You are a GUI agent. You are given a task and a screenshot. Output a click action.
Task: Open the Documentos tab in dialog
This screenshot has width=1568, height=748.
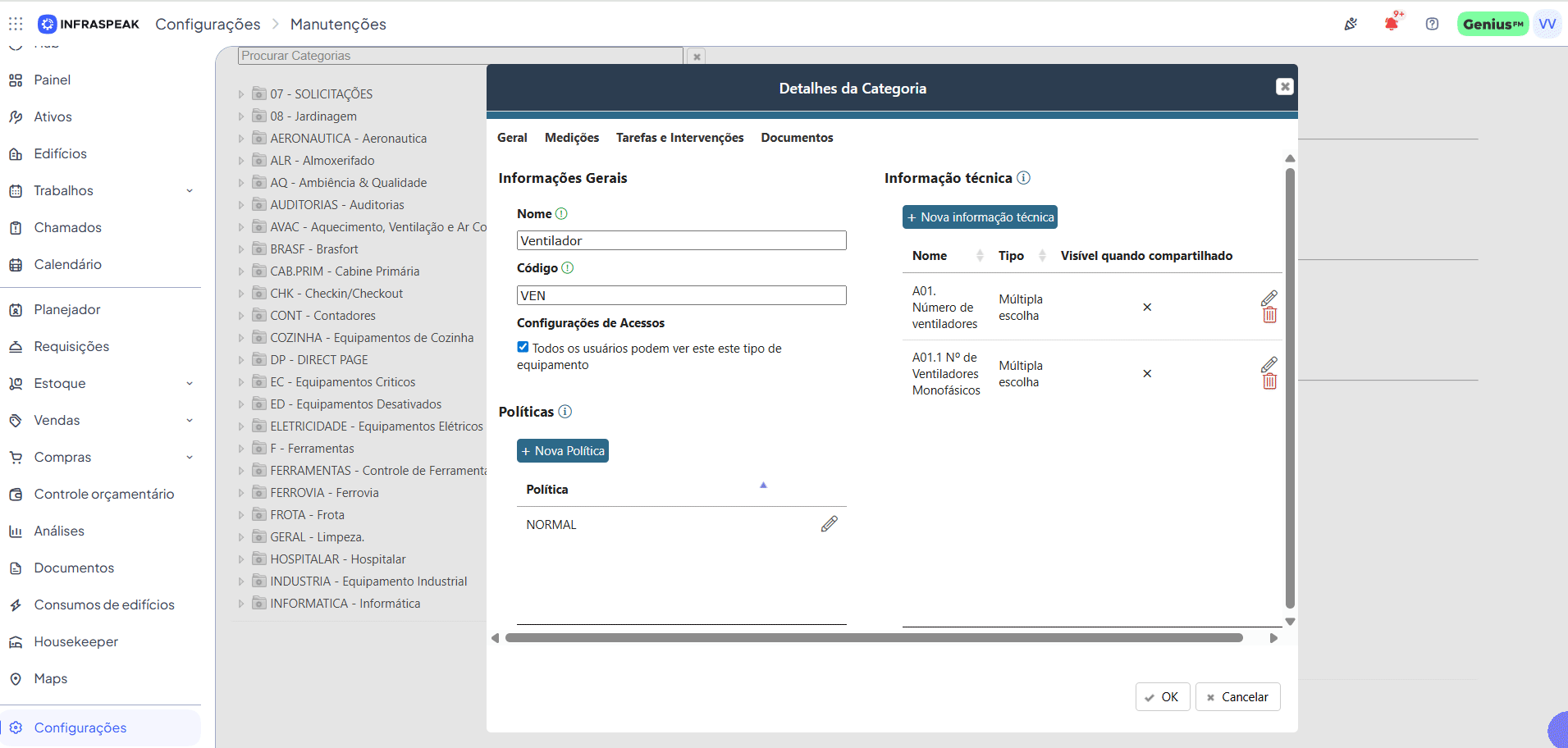pos(797,138)
